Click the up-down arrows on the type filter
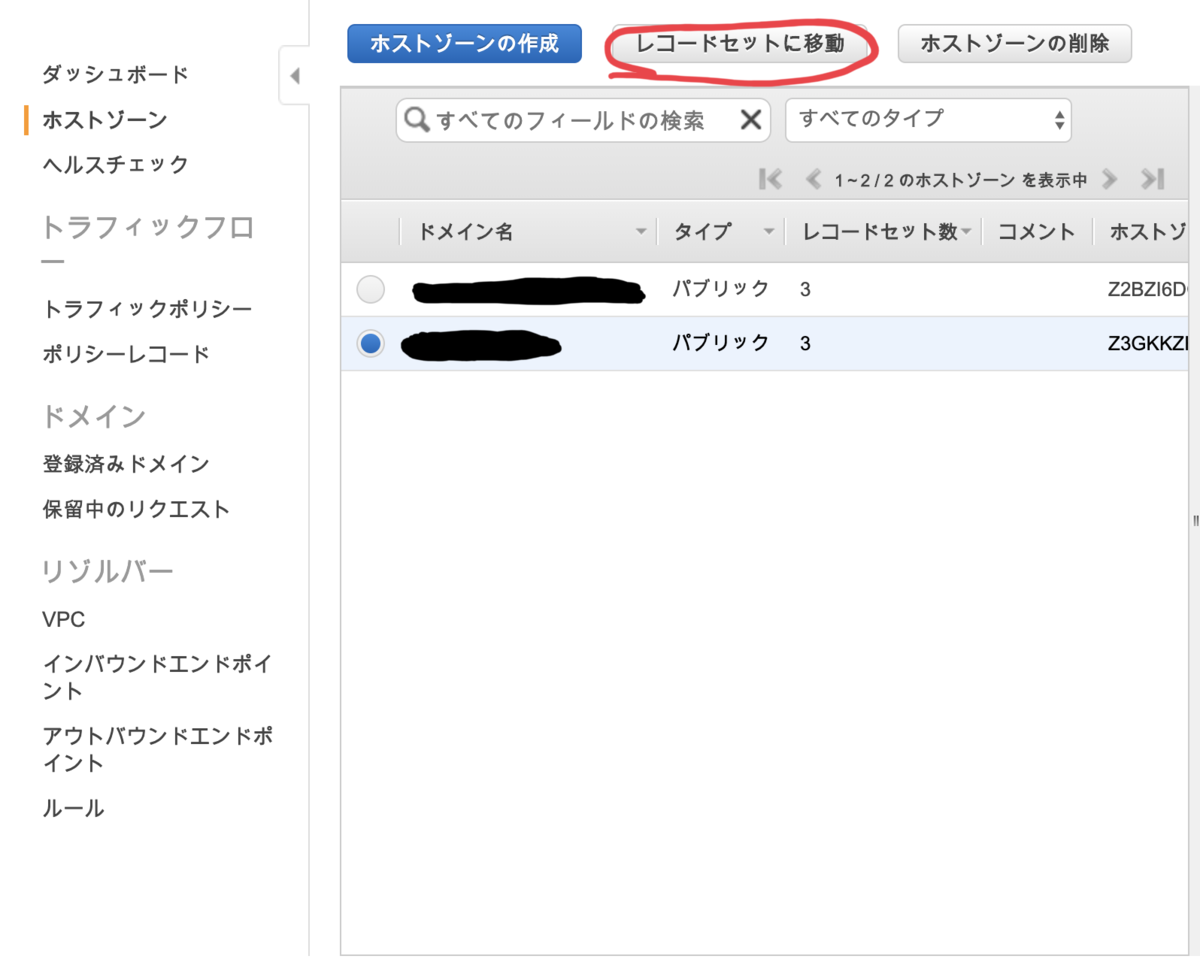This screenshot has height=959, width=1200. pyautogui.click(x=1057, y=120)
